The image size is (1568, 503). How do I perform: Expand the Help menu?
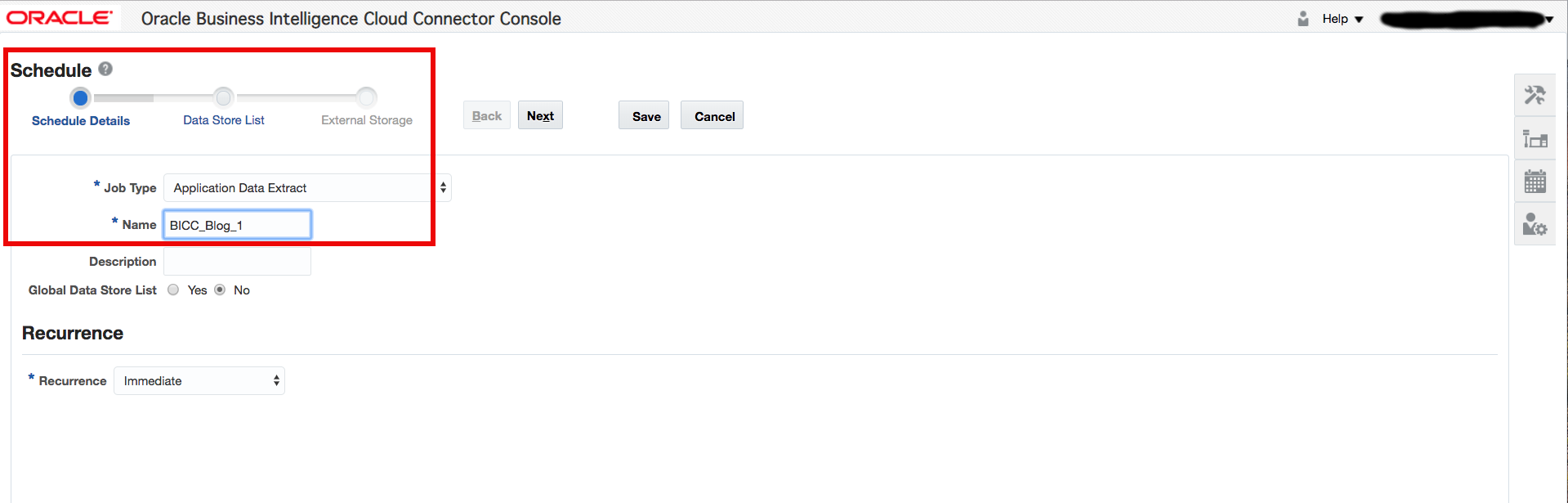tap(1342, 19)
